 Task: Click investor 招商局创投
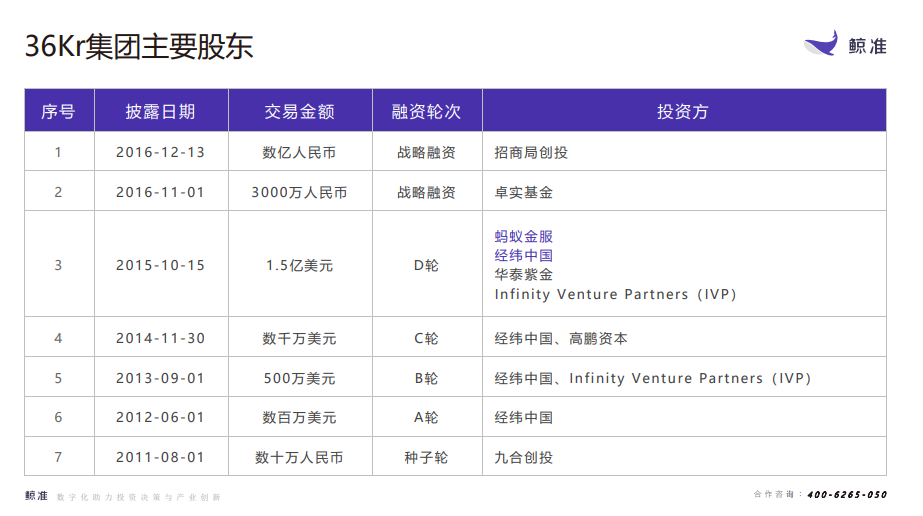tap(531, 152)
